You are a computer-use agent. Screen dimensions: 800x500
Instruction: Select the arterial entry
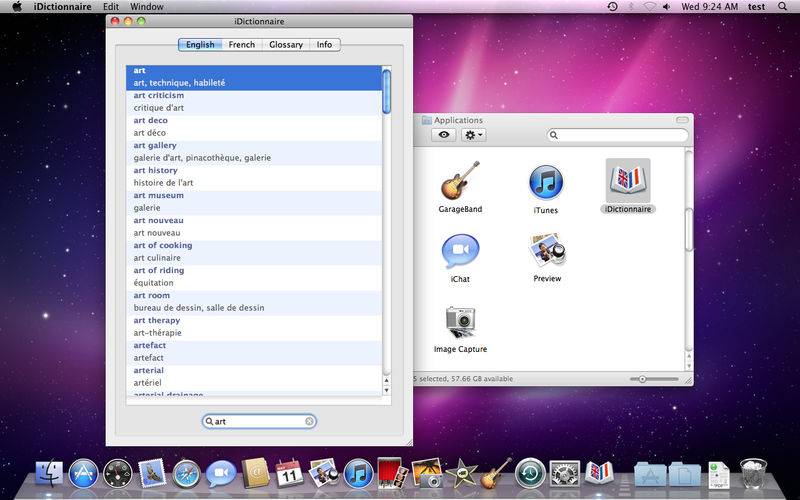tap(254, 377)
